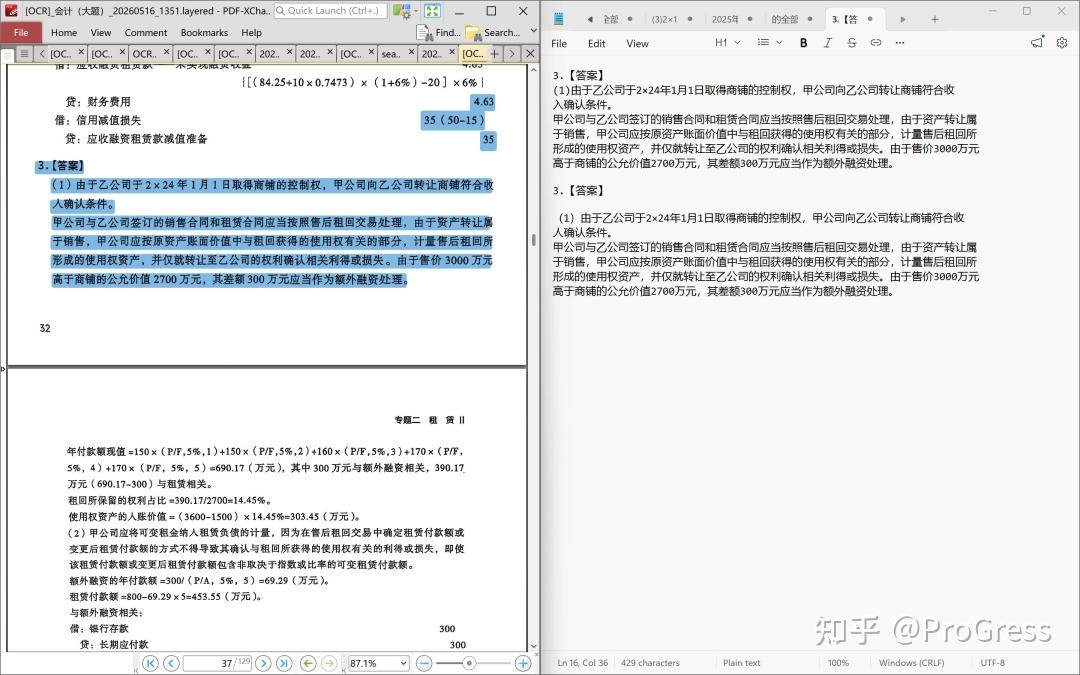This screenshot has height=675, width=1080.
Task: Open the editor's Edit menu
Action: point(596,43)
